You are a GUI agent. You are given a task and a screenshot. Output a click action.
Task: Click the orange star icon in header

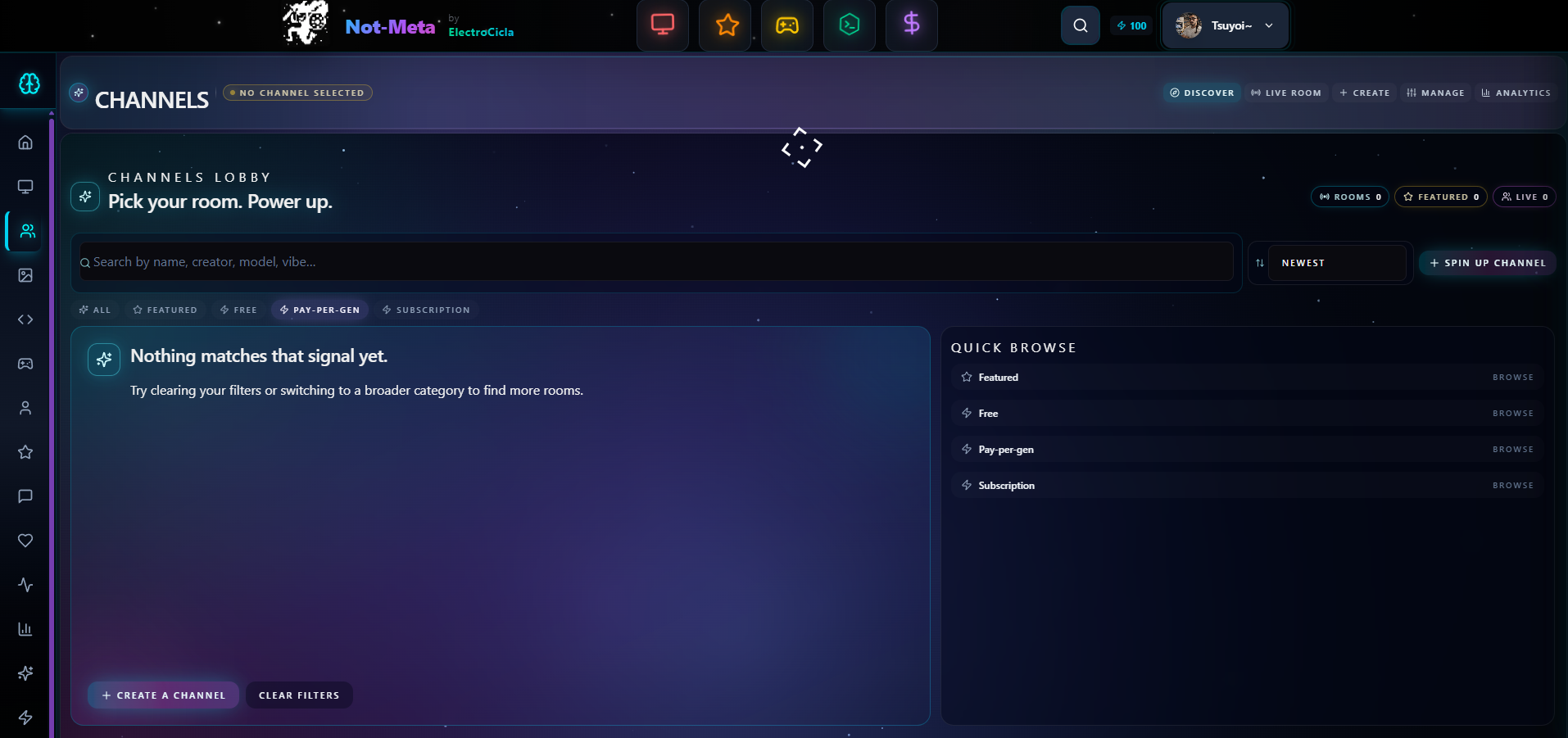725,25
